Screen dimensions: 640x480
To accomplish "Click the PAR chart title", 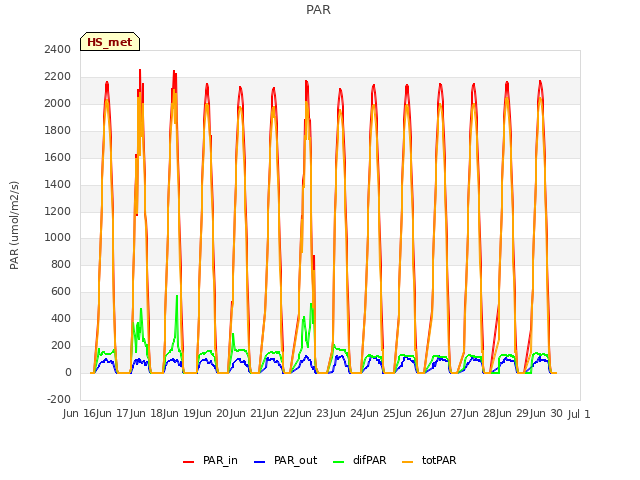I will coord(318,9).
